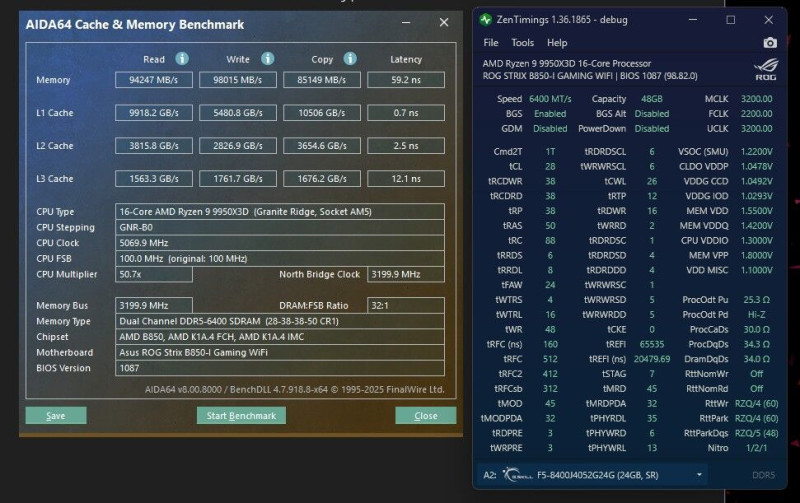Click the North Bridge Clock 3199.9 MHz field
This screenshot has height=503, width=800.
(406, 274)
